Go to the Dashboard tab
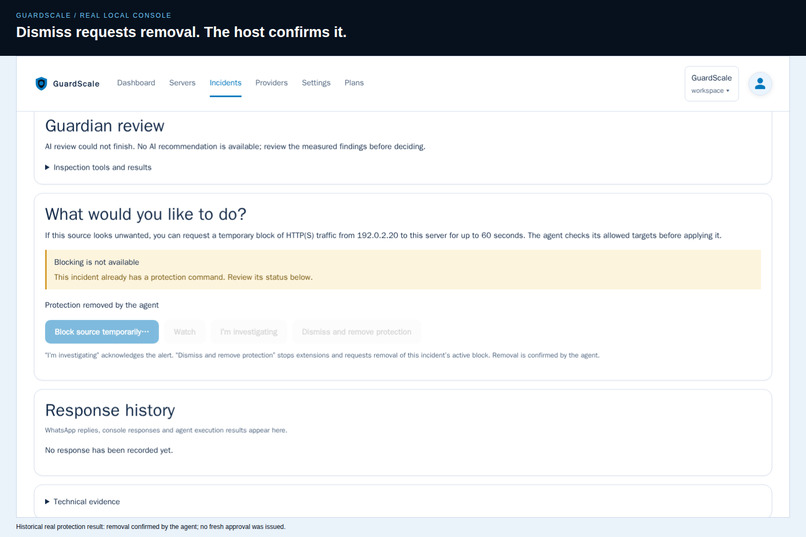The image size is (806, 537). coord(136,83)
